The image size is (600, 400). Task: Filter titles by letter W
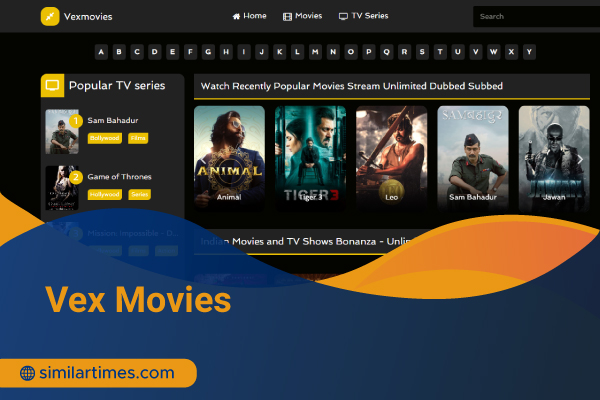(x=494, y=52)
